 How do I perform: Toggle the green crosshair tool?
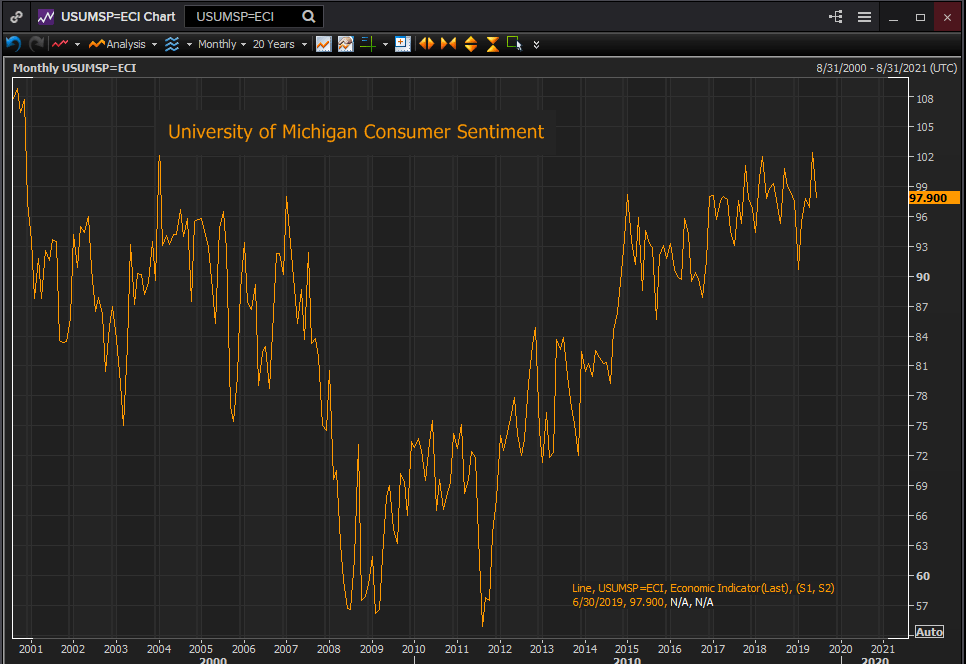pyautogui.click(x=367, y=44)
